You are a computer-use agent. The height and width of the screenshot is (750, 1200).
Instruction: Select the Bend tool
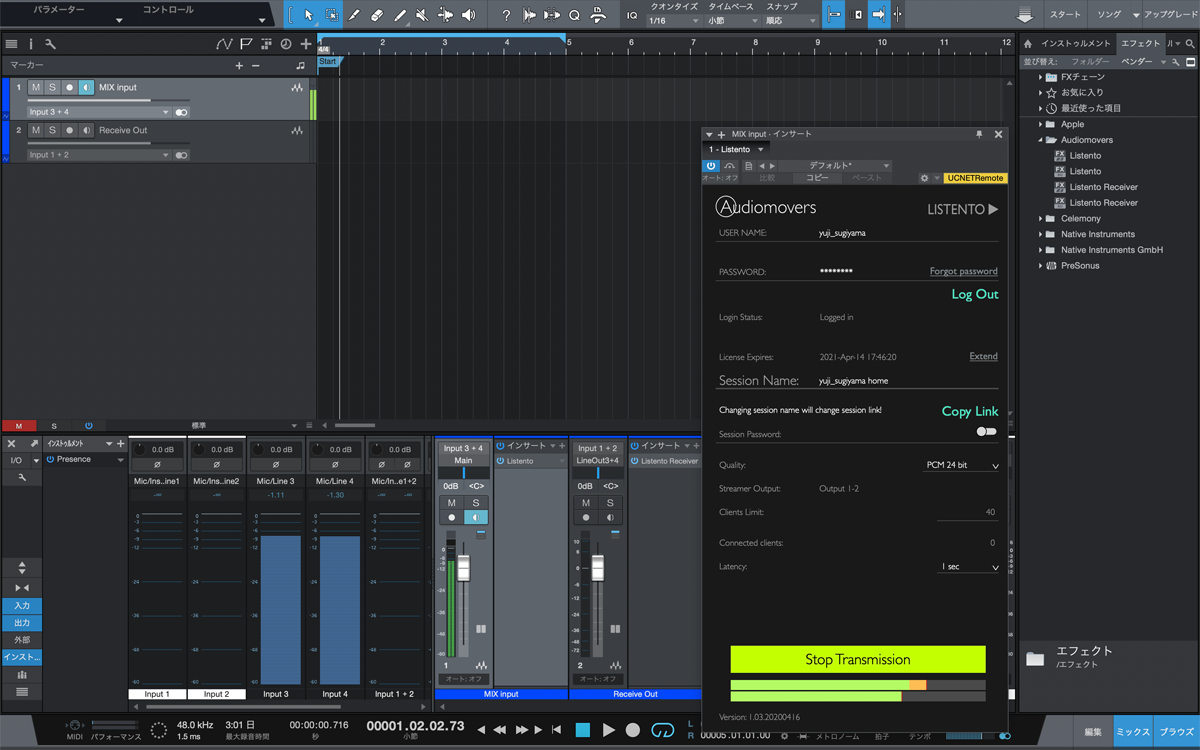444,15
